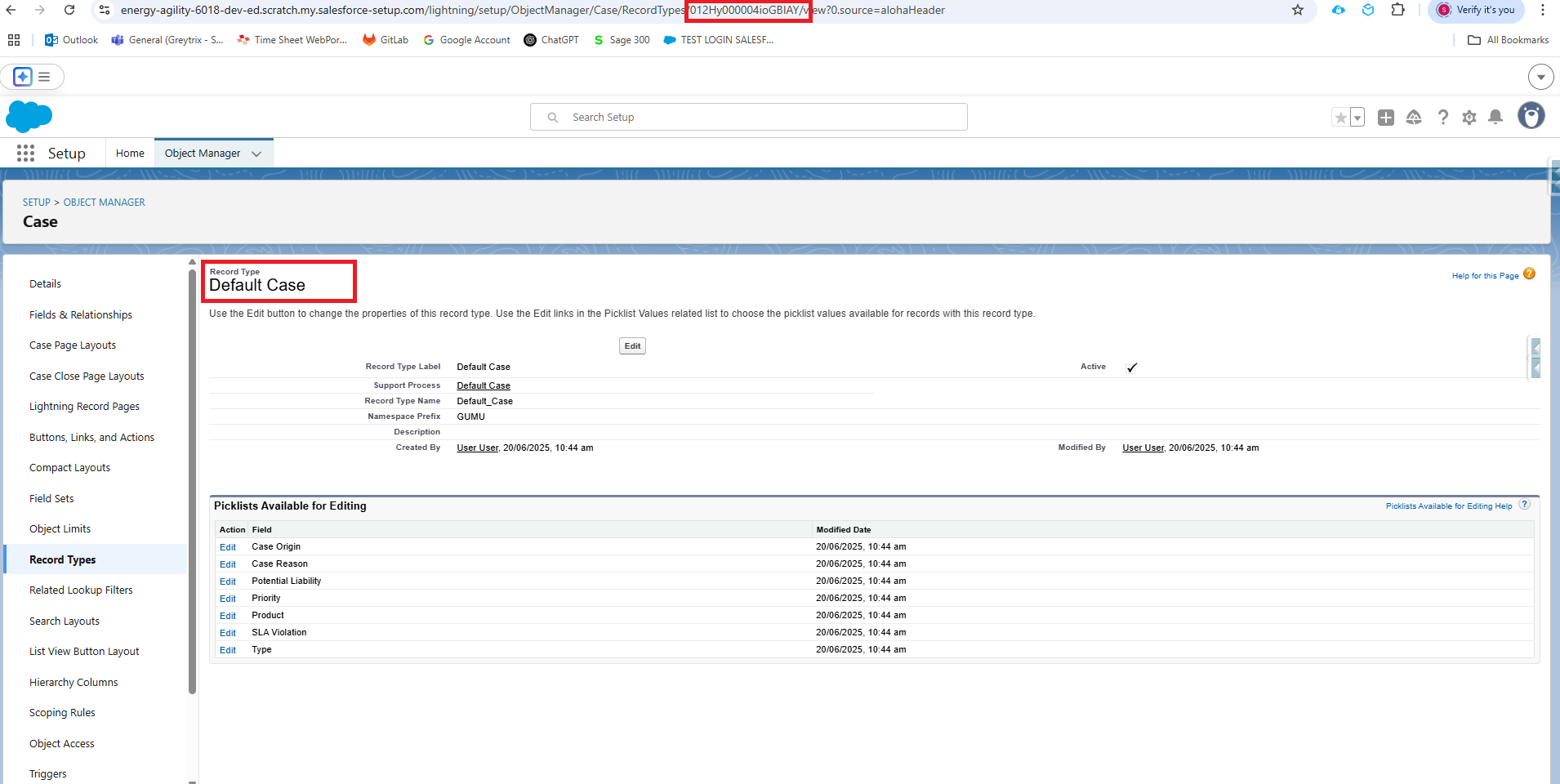The width and height of the screenshot is (1560, 784).
Task: Open the Modified By User User link
Action: click(1143, 448)
